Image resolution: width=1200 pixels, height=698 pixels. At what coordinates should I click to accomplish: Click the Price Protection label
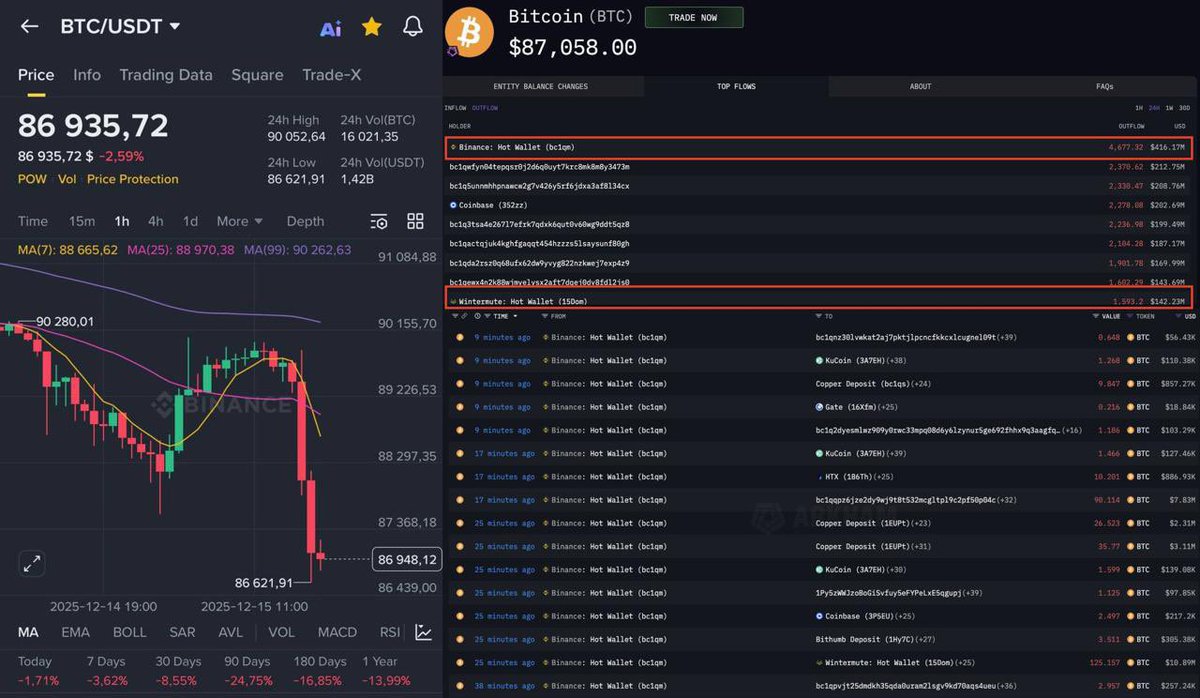pos(133,179)
